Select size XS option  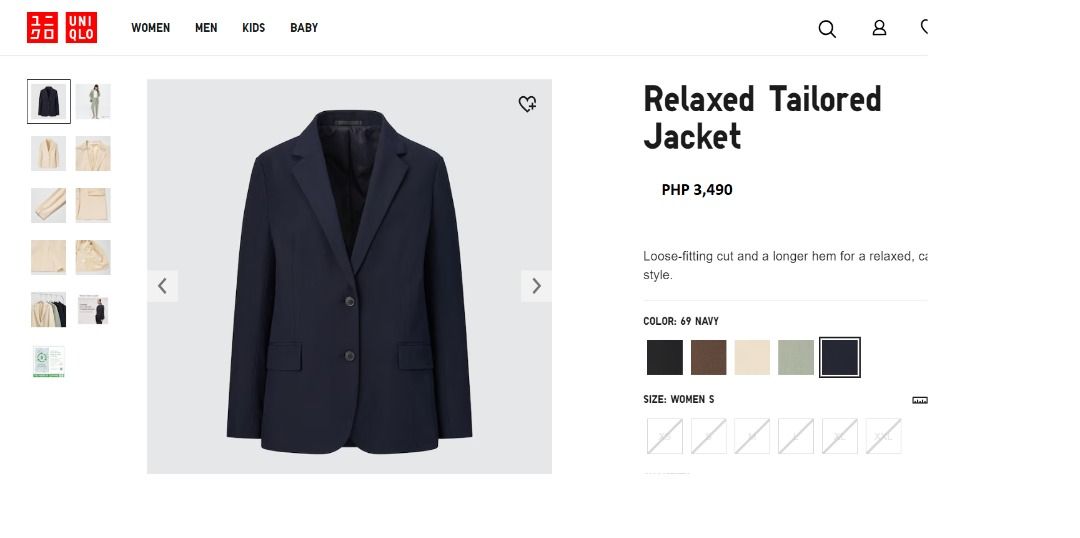click(x=665, y=436)
